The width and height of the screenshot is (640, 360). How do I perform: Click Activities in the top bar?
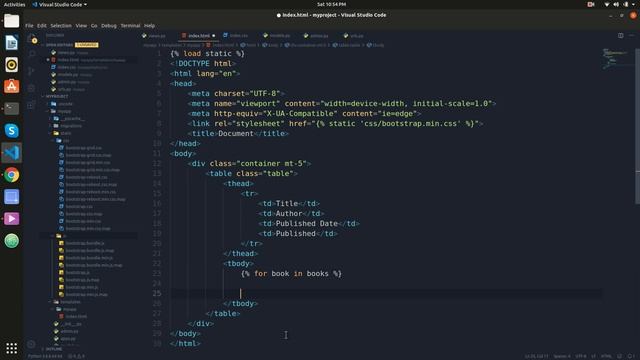tap(14, 4)
